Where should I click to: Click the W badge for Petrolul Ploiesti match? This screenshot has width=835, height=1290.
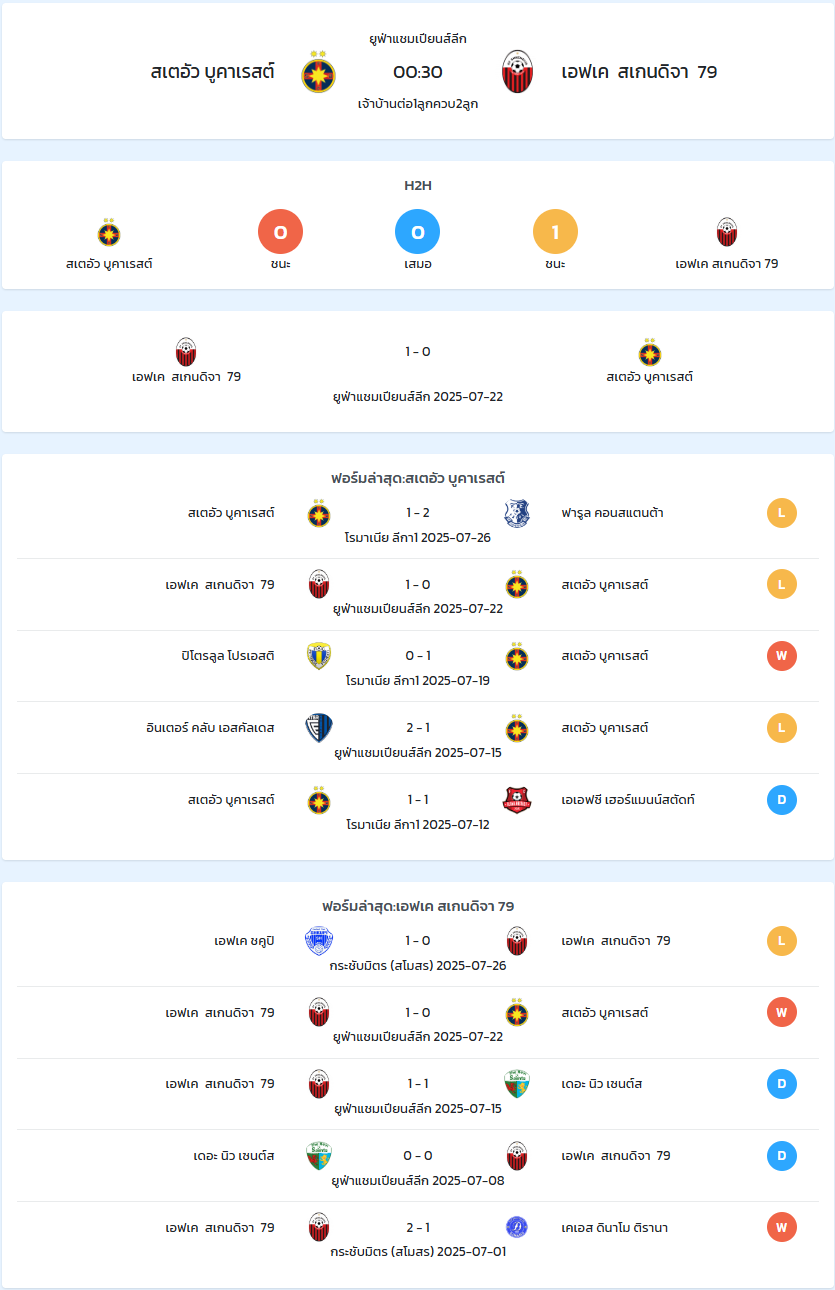(x=782, y=656)
